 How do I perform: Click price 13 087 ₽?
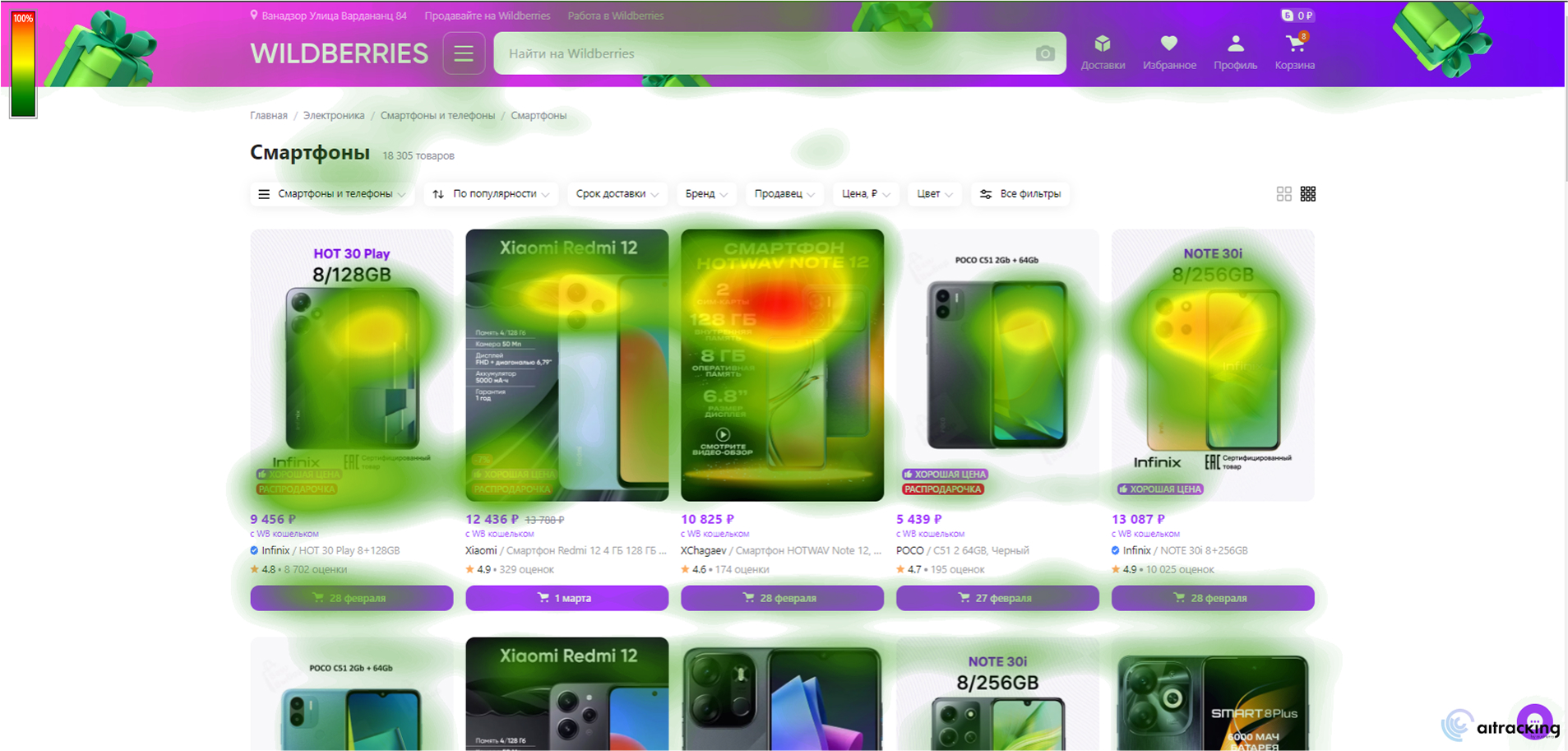pyautogui.click(x=1139, y=519)
